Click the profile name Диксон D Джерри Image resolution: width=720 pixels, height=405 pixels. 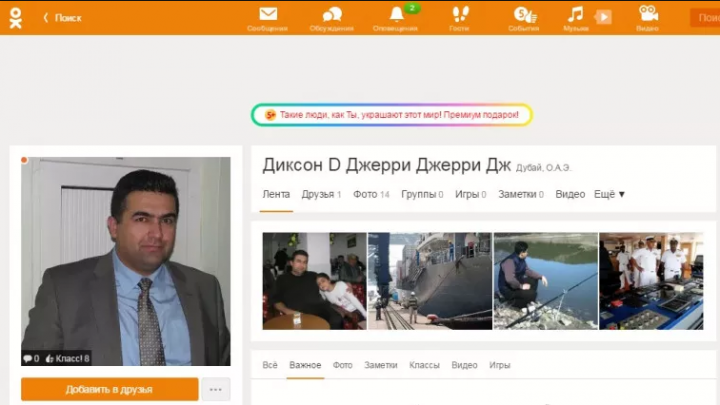point(387,165)
